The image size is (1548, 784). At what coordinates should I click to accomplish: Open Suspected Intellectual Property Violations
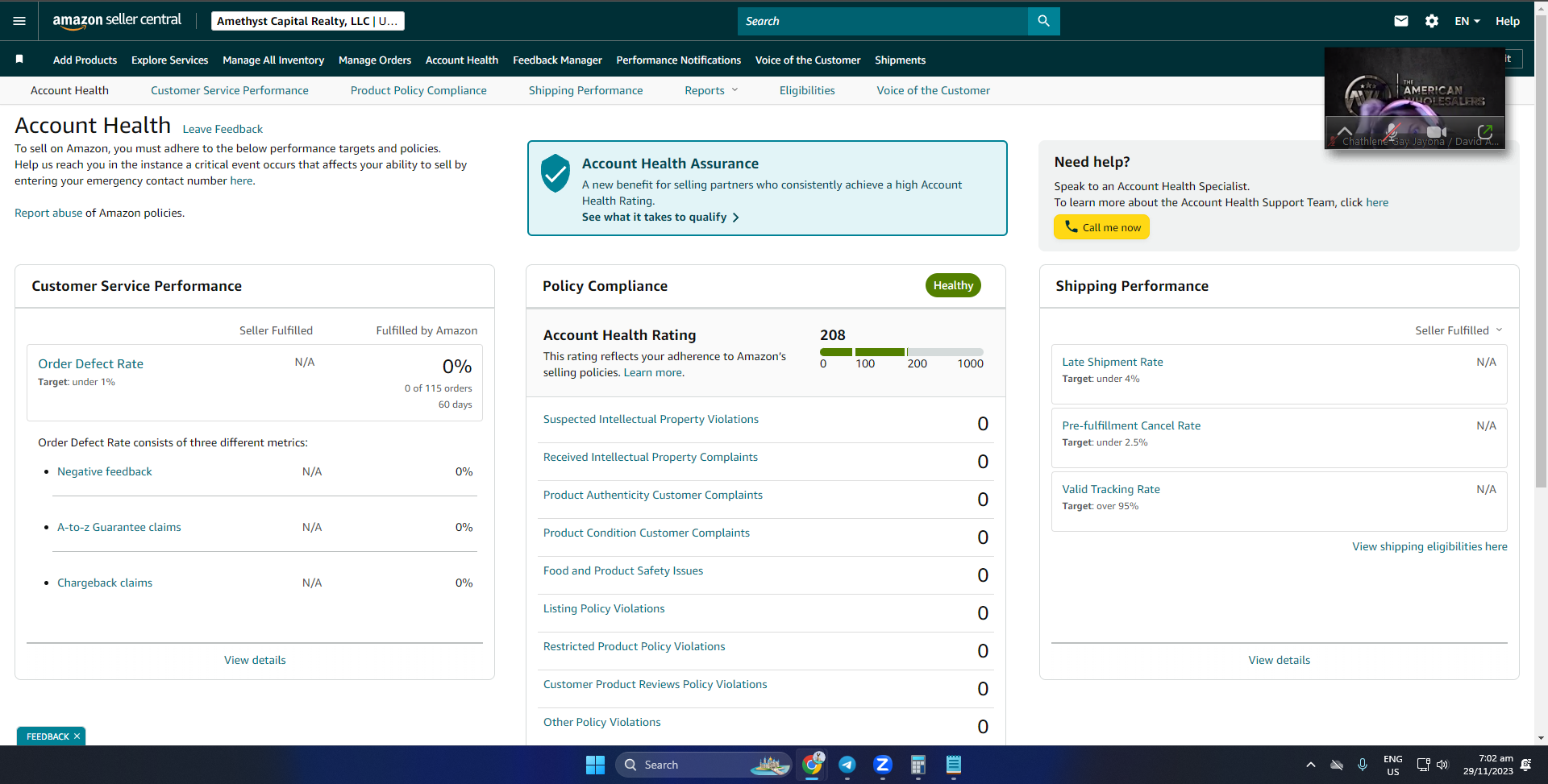(x=651, y=419)
